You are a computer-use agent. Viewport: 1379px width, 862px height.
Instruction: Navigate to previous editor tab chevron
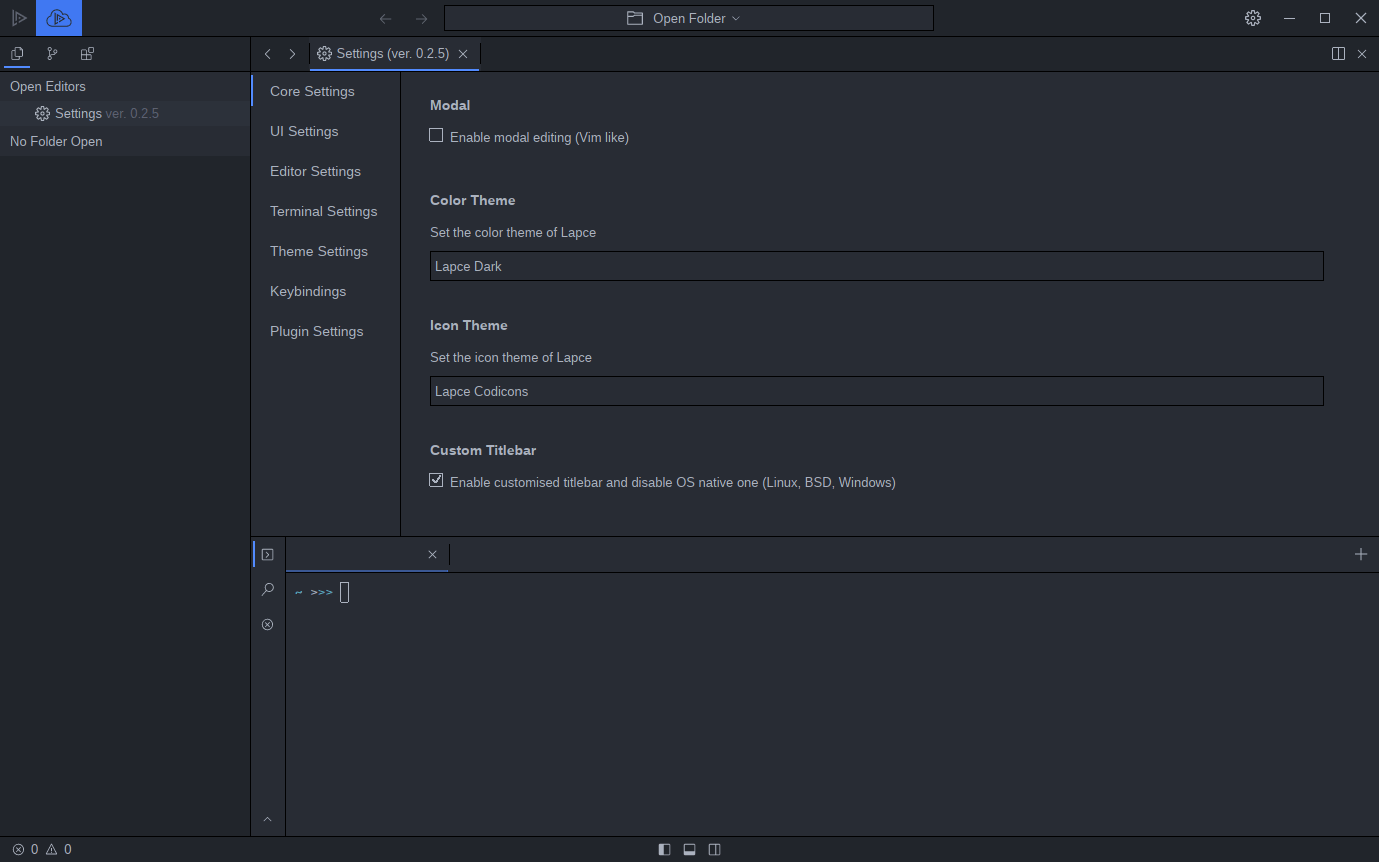268,54
